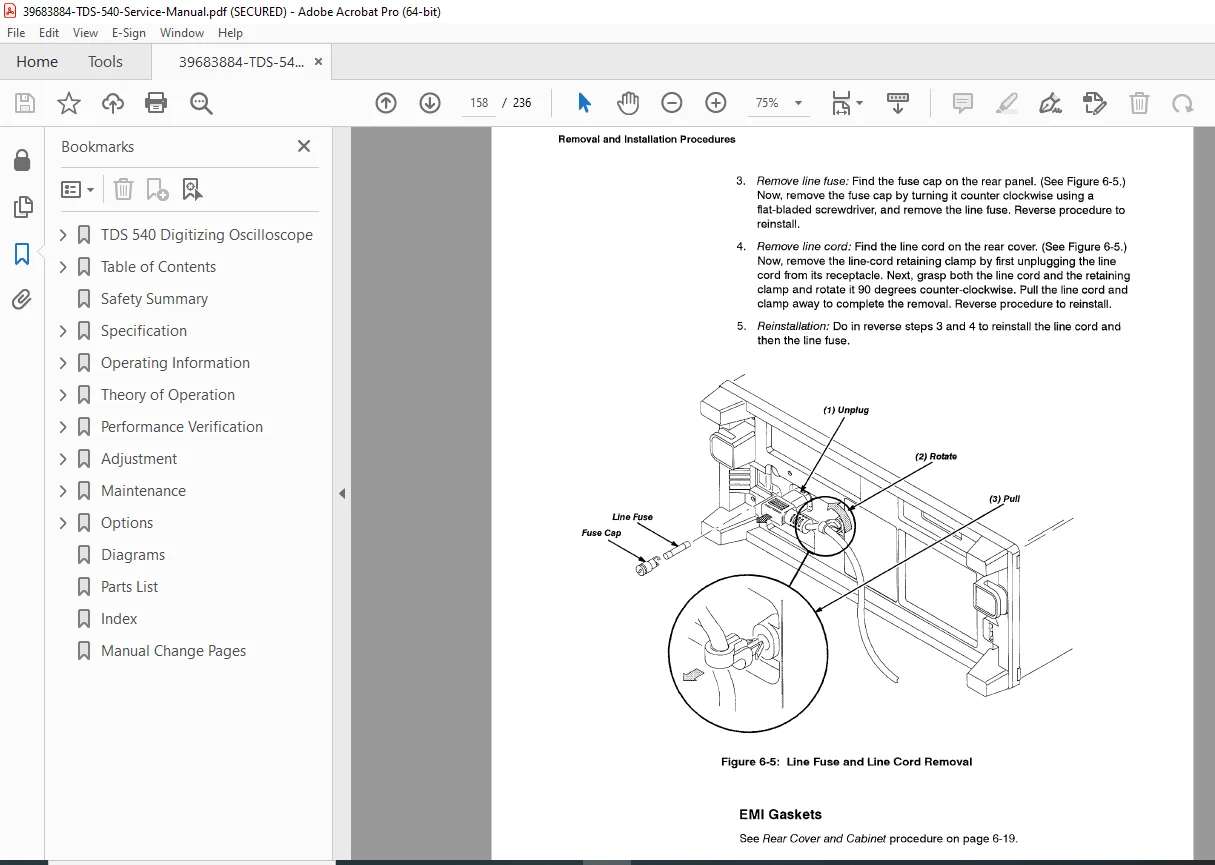Click the Save file icon
The width and height of the screenshot is (1215, 865).
point(25,103)
